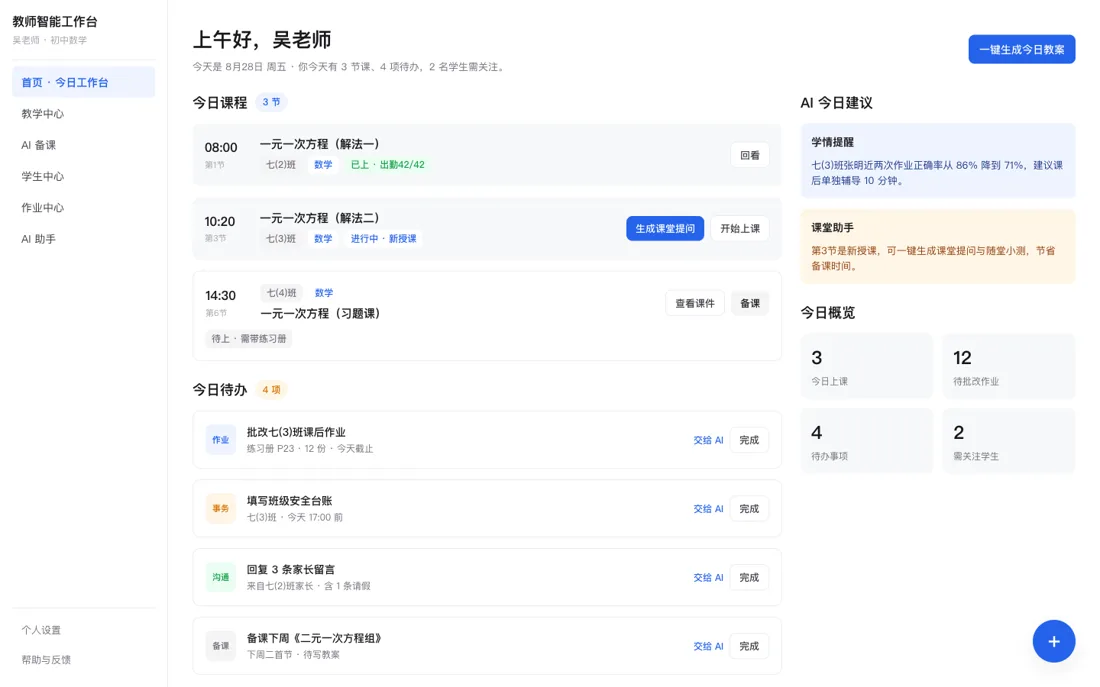The height and width of the screenshot is (687, 1100).
Task: Click 一键生成今日教案 button
Action: pos(1021,50)
